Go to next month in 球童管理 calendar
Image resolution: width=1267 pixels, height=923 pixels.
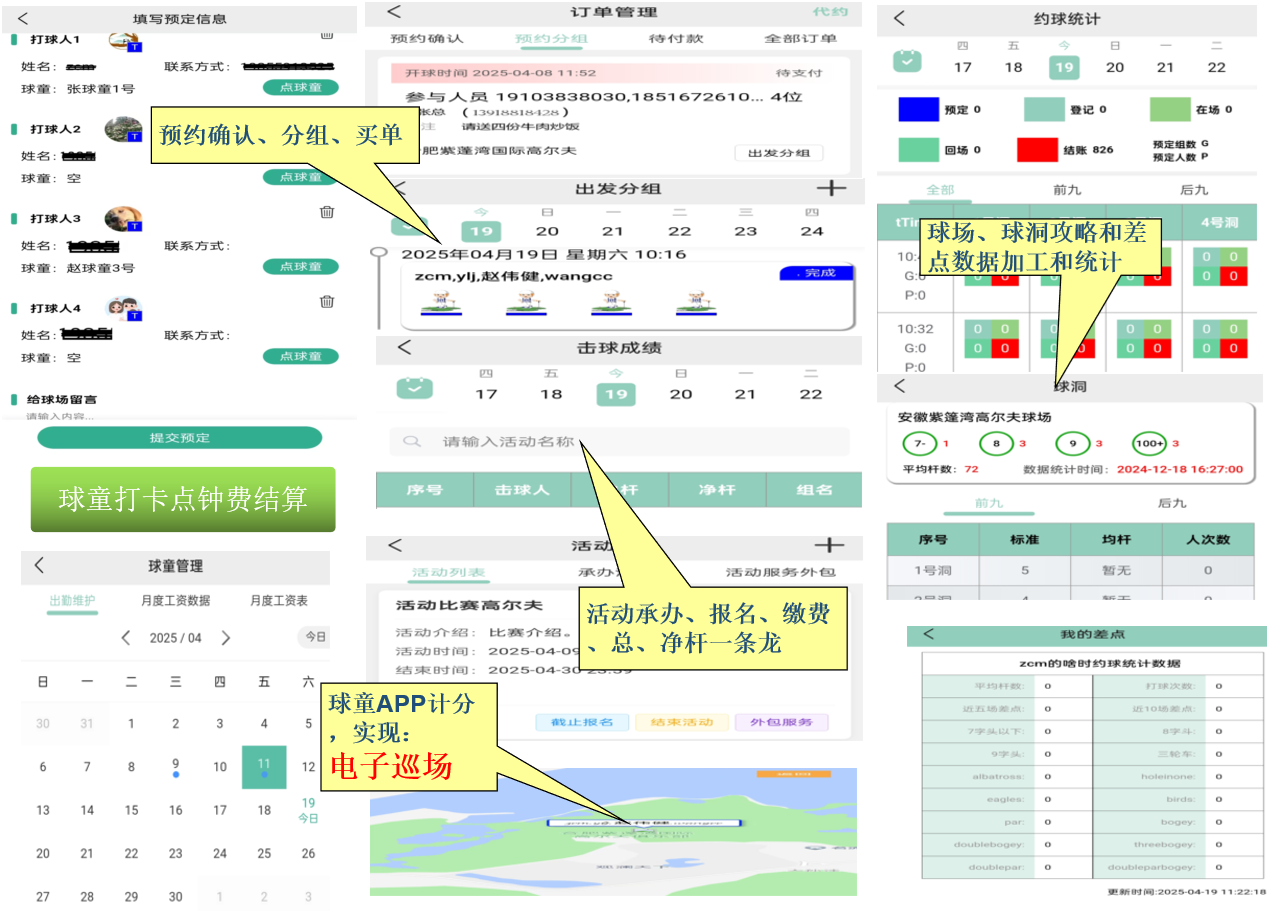(226, 638)
